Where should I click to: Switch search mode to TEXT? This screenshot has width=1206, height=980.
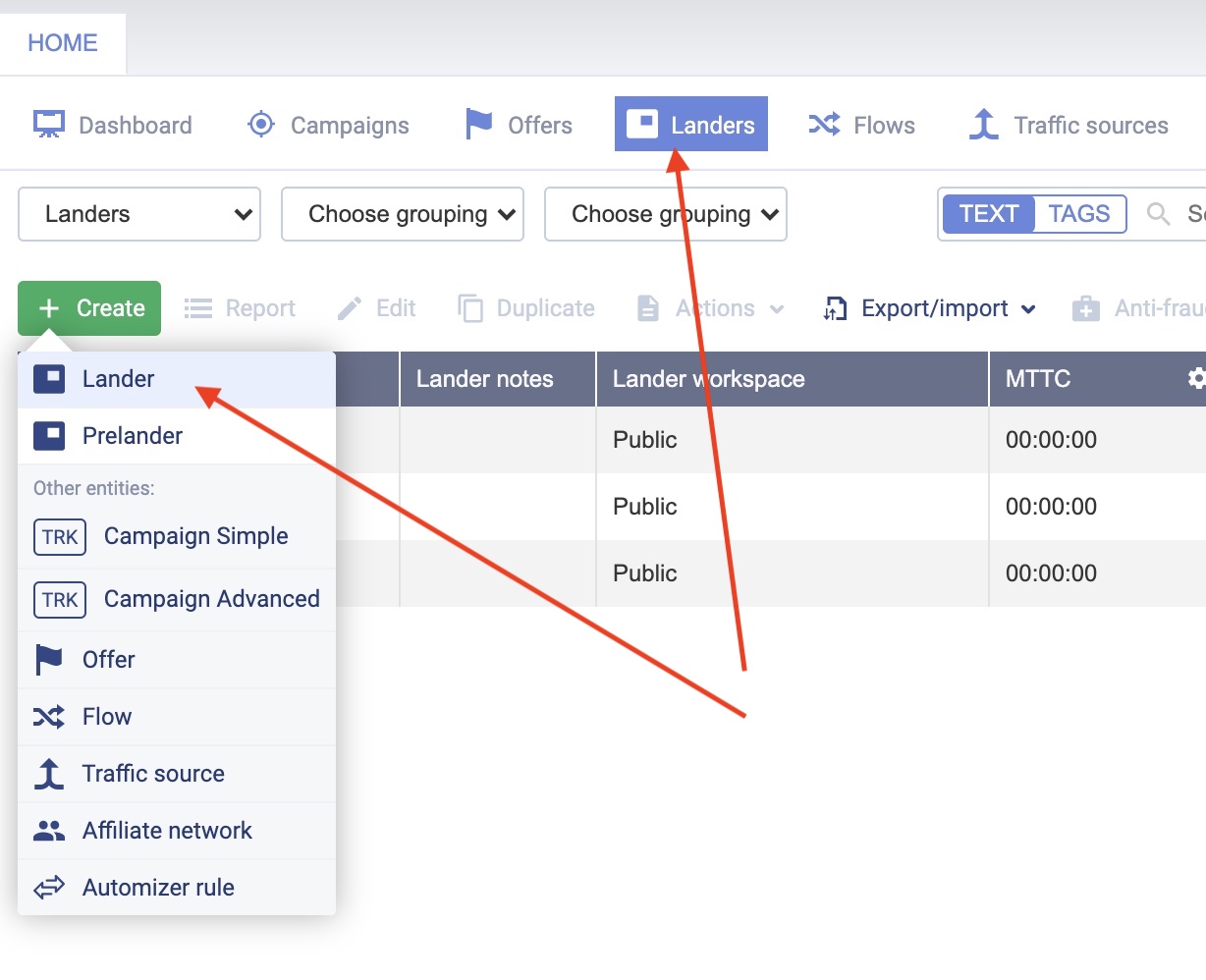point(988,214)
